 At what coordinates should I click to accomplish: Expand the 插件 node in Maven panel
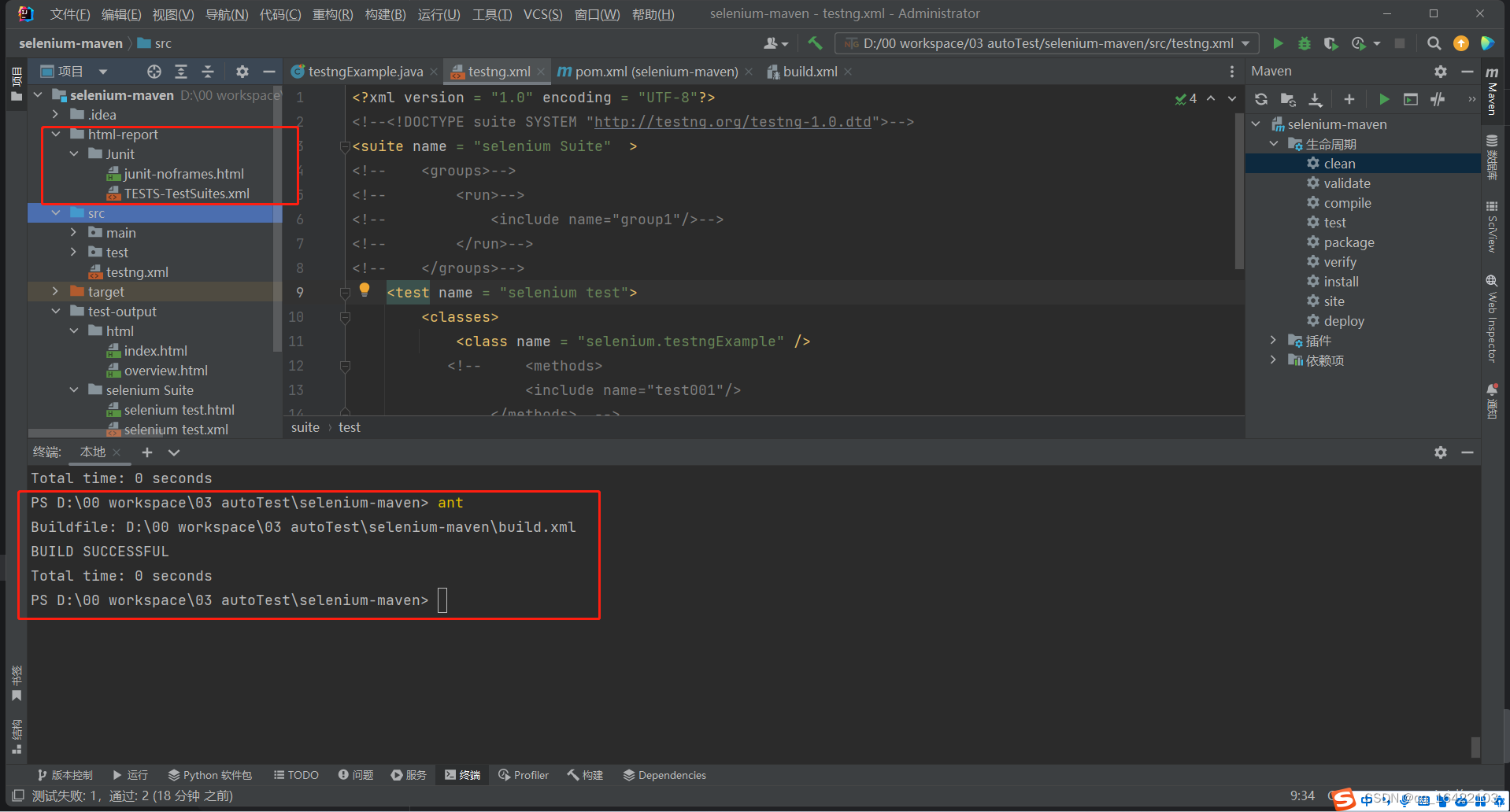pos(1273,340)
